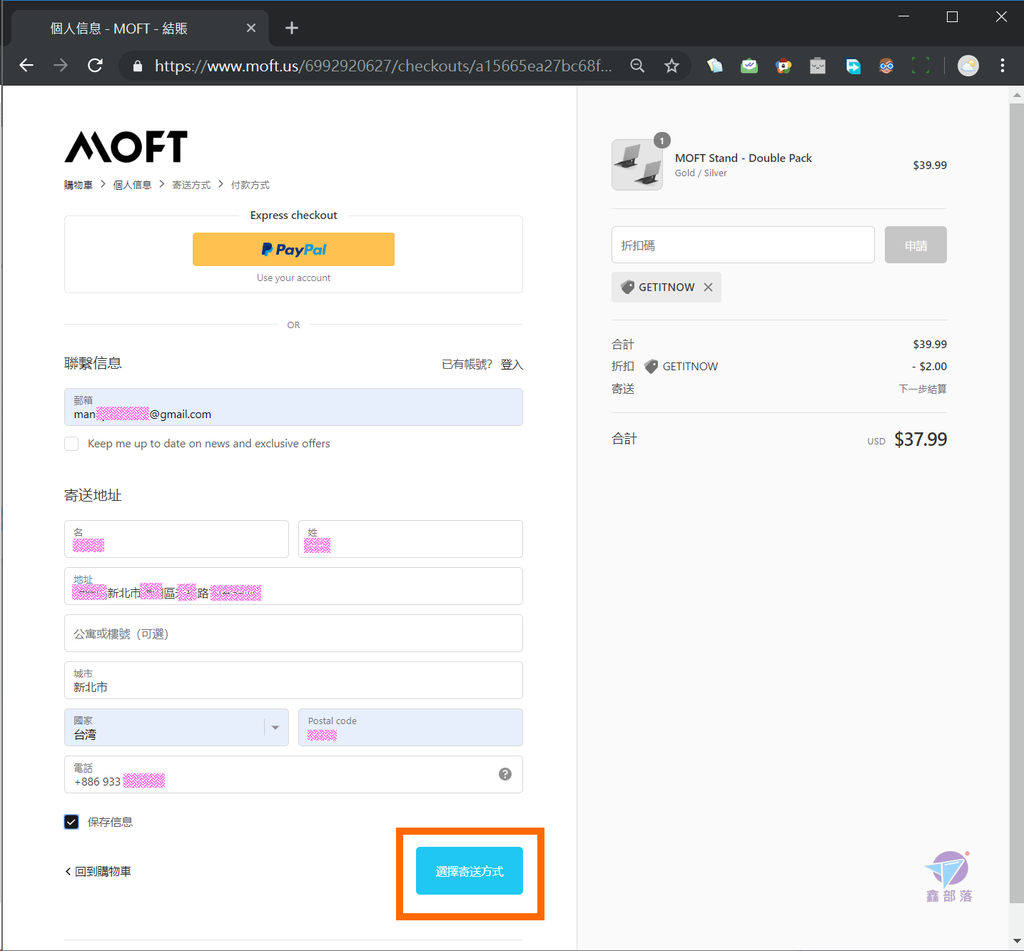
Task: Focus the 名 first name field
Action: [176, 539]
